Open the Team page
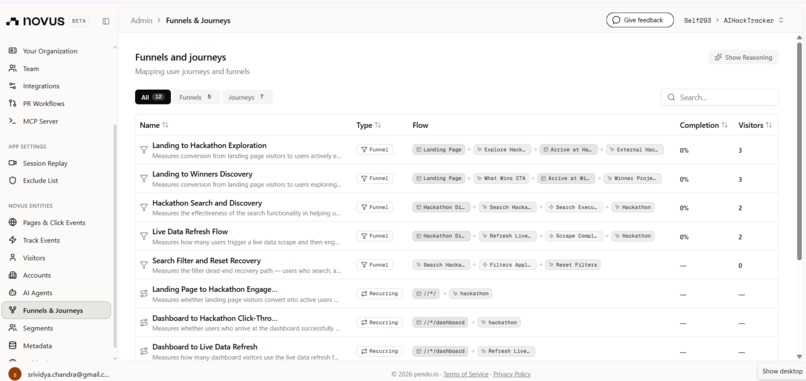The width and height of the screenshot is (806, 381). click(x=31, y=68)
